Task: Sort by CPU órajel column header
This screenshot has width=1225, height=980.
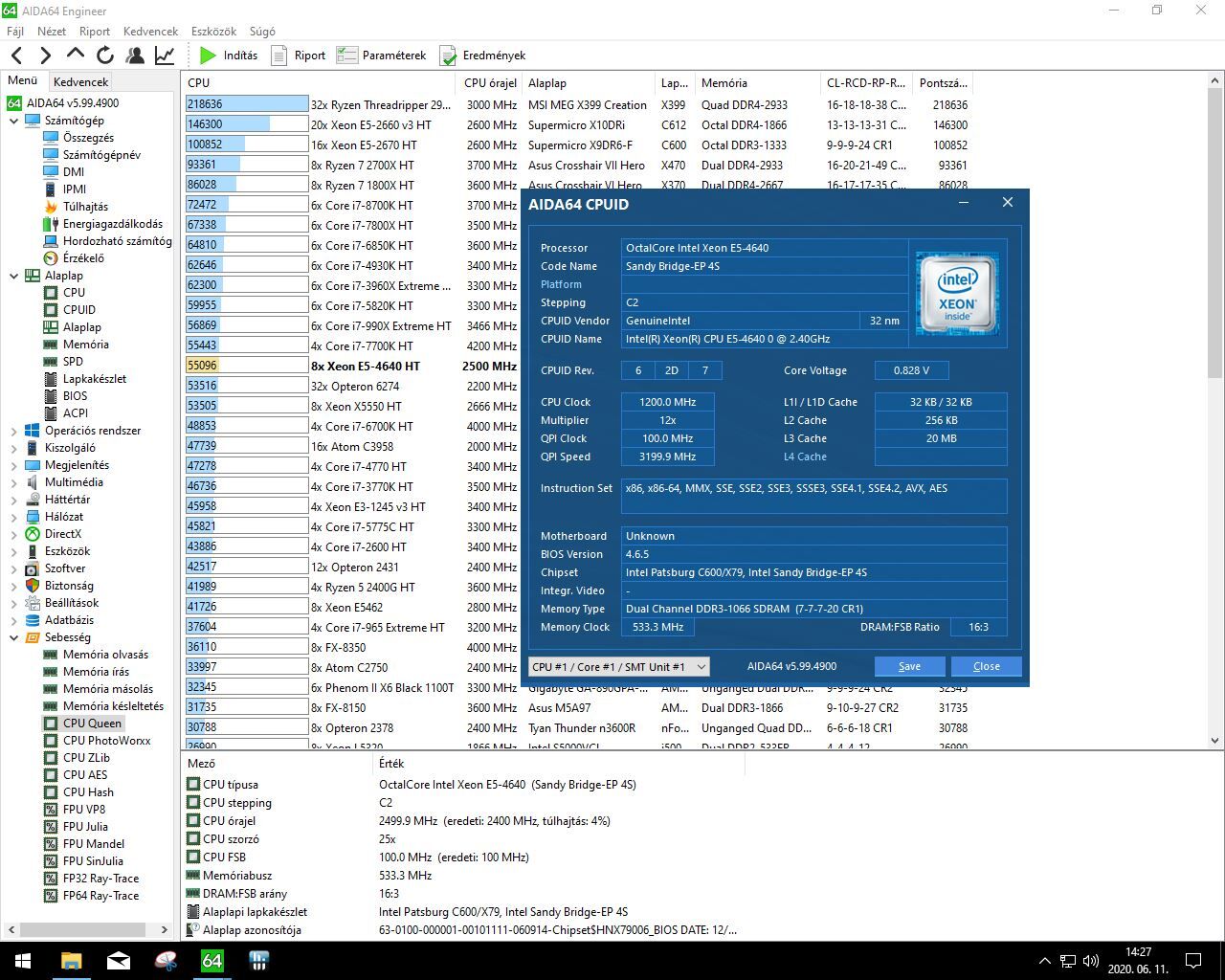Action: click(491, 83)
